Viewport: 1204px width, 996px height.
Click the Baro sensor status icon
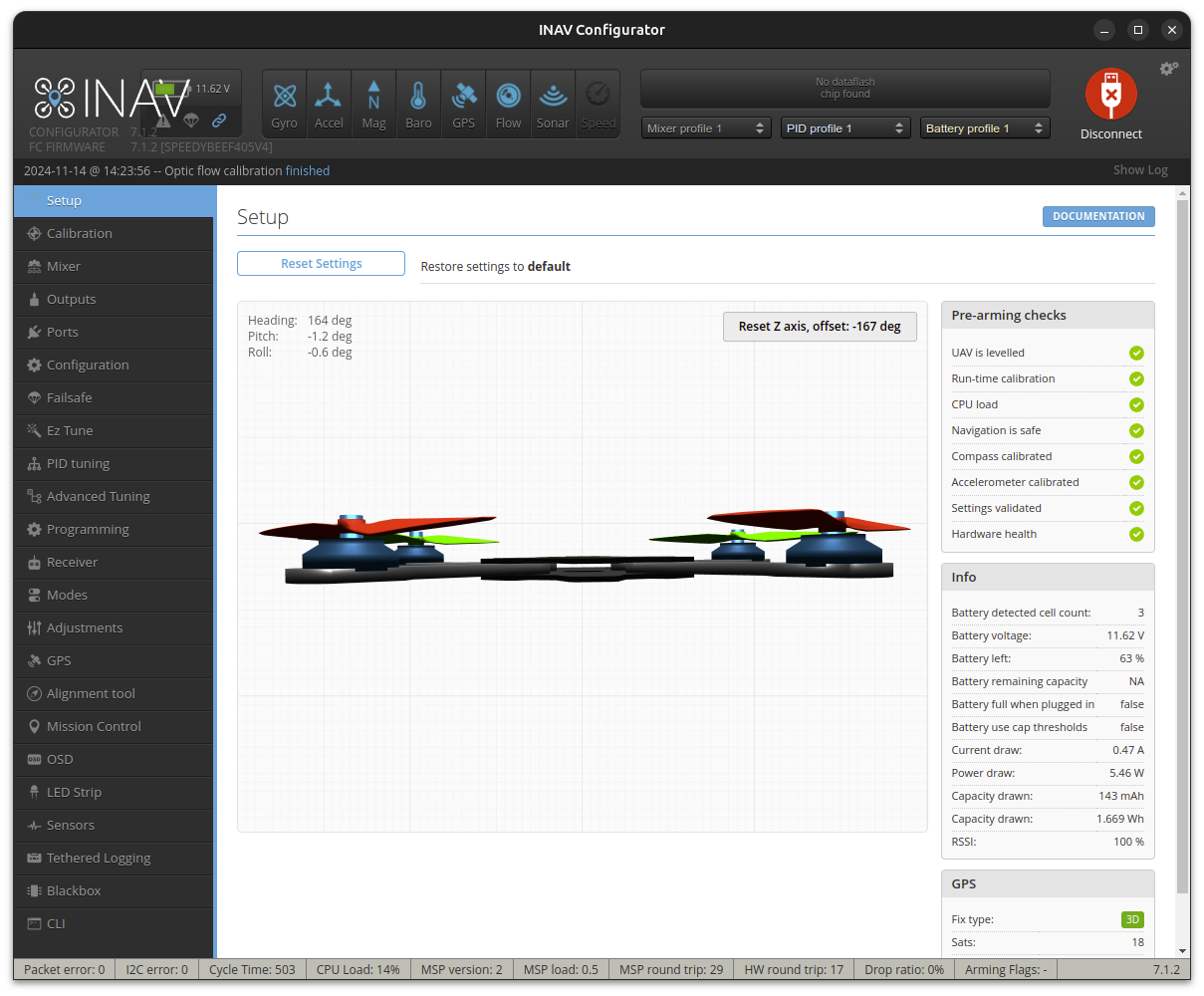418,104
